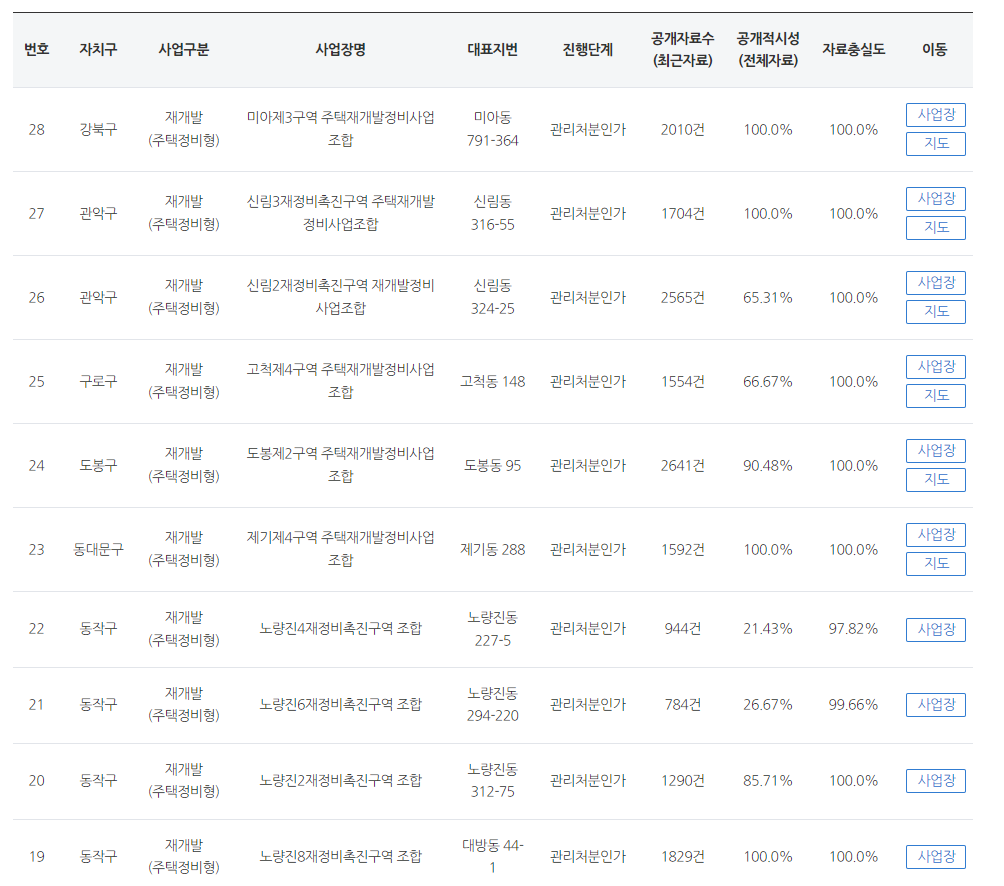Click the 1829건 document count
Screen dimensions: 1004x886
pyautogui.click(x=683, y=857)
